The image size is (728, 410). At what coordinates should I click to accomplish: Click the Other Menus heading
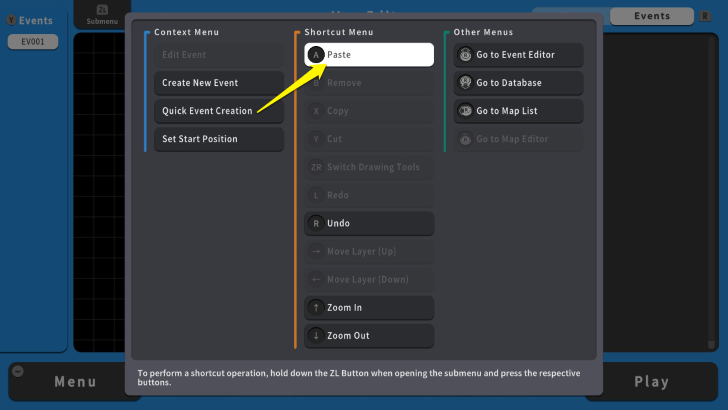click(483, 32)
